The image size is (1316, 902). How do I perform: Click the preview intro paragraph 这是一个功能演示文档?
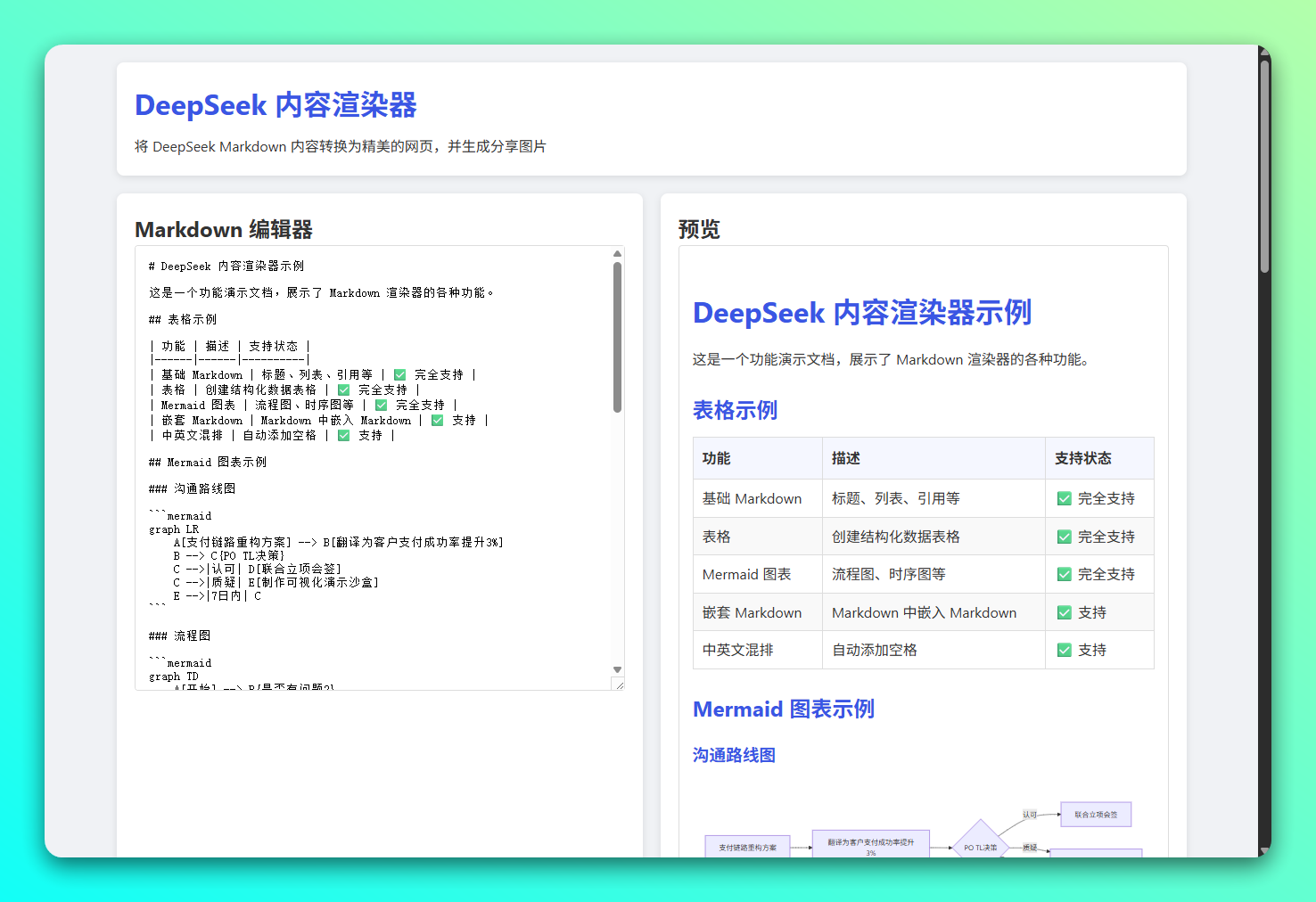tap(892, 359)
